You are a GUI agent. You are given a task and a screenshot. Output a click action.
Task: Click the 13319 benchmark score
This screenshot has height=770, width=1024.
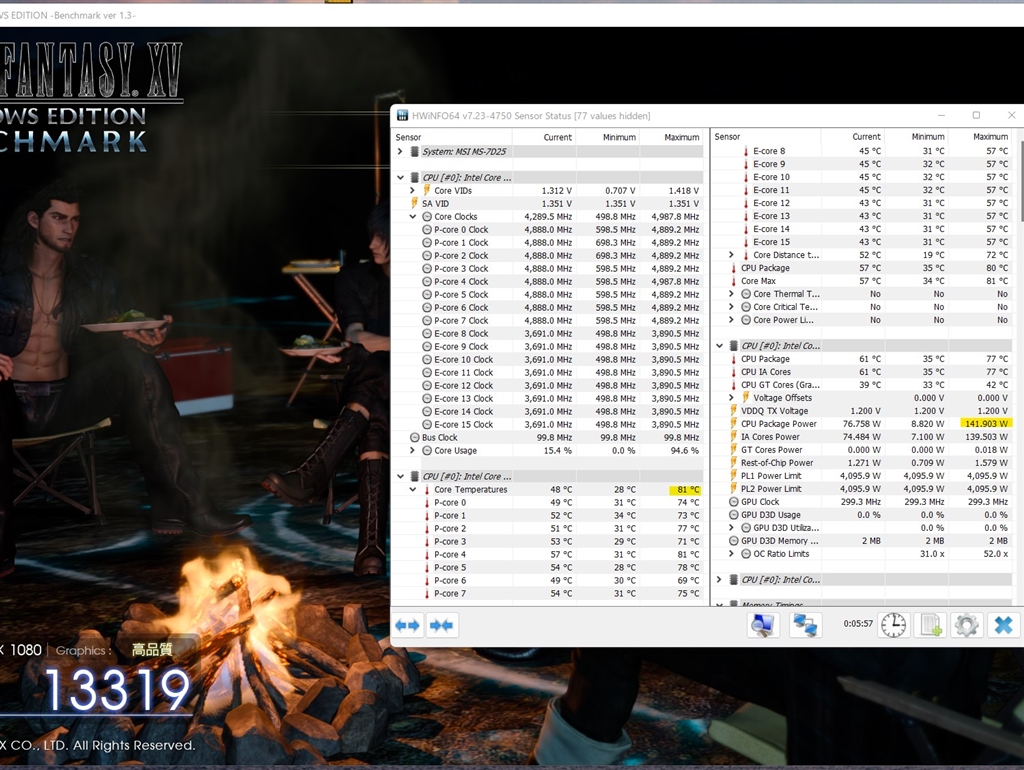[118, 690]
